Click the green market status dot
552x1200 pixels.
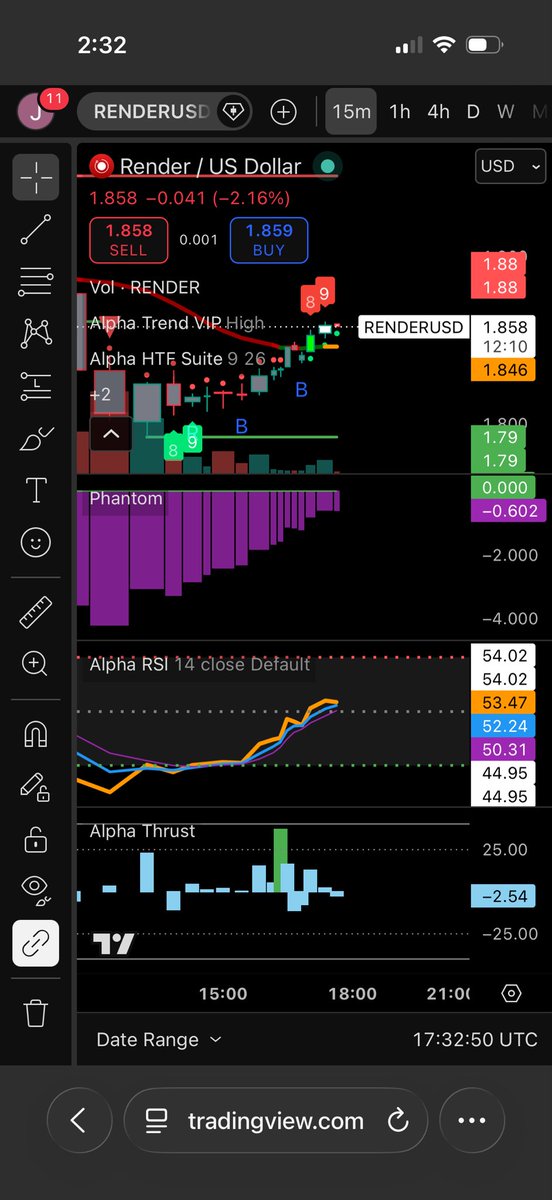[x=327, y=167]
